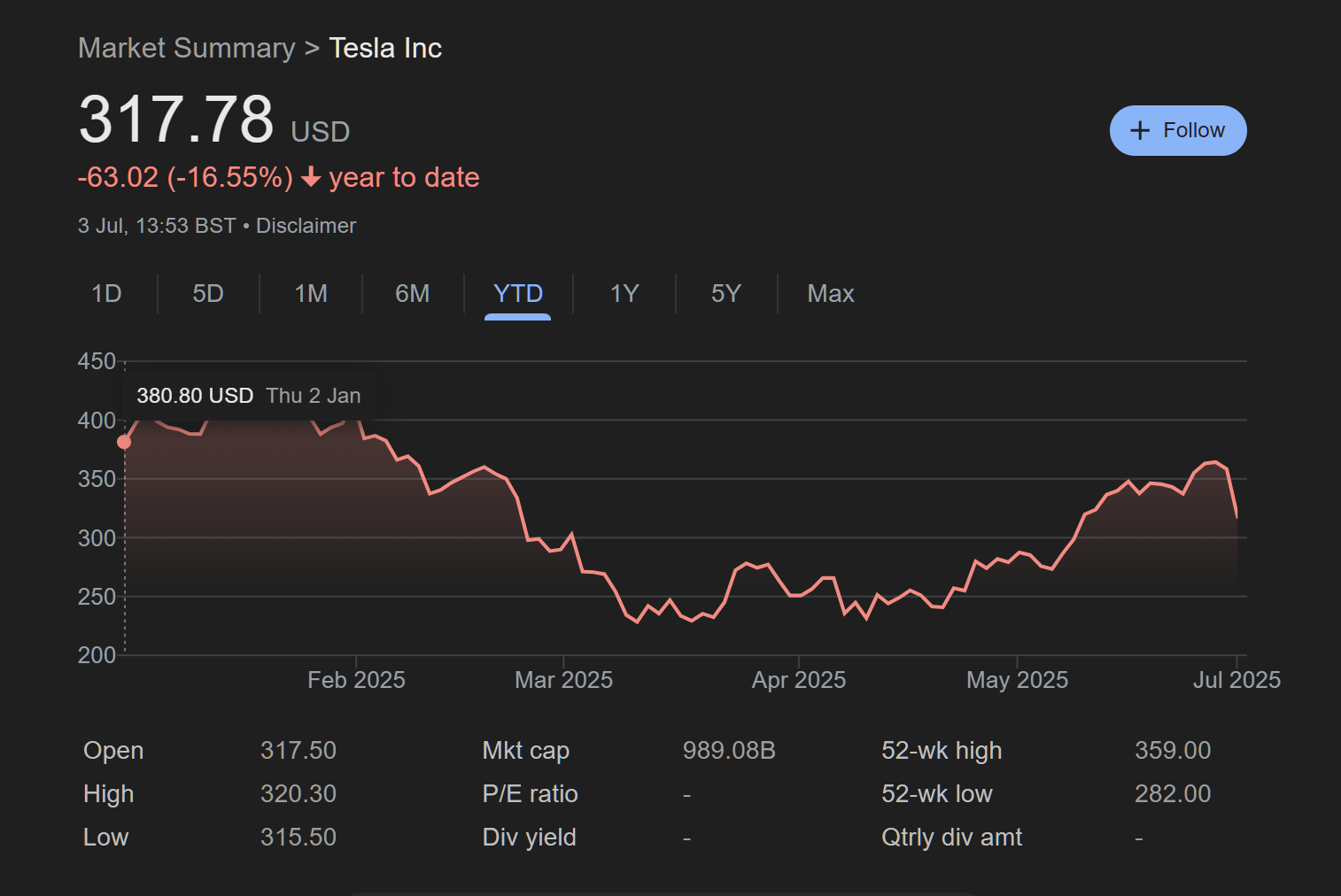This screenshot has height=896, width=1341.
Task: Click the 52-wk low value 282.00
Action: (1173, 794)
